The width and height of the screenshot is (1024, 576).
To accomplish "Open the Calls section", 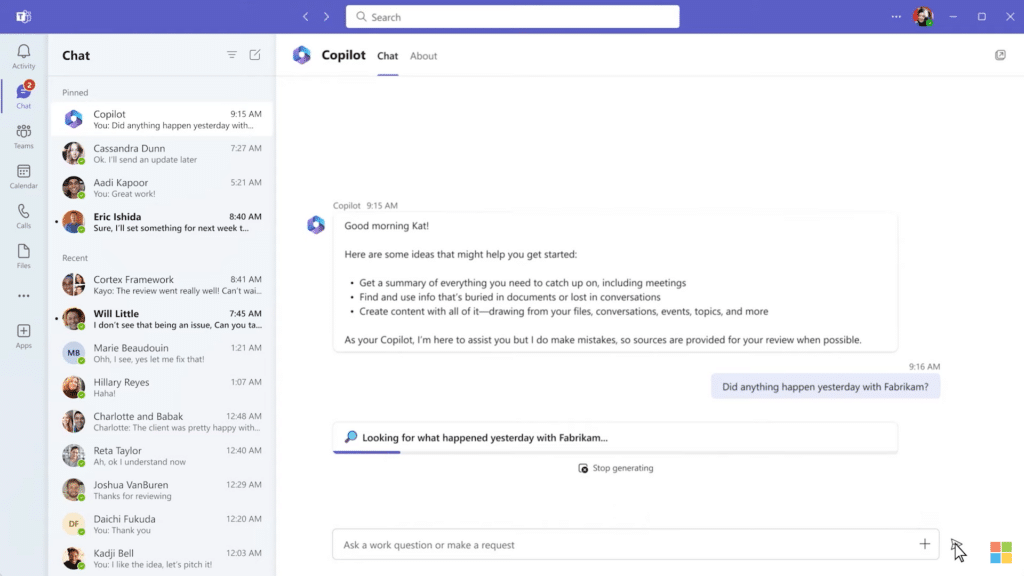I will point(23,216).
